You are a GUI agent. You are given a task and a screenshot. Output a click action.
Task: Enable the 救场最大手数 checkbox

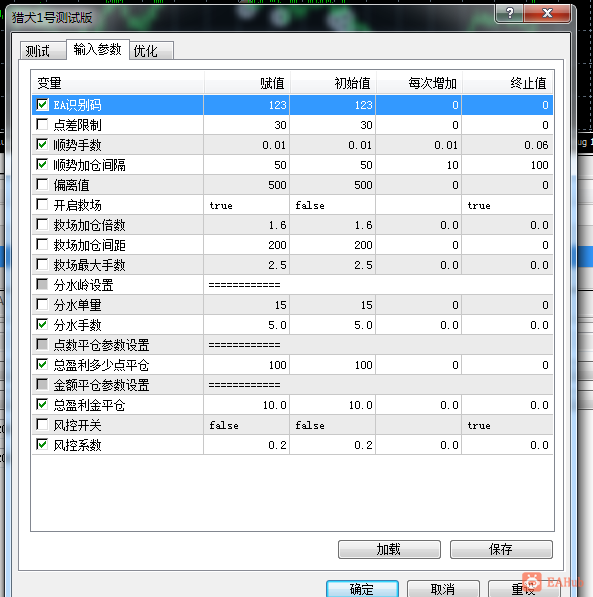[42, 265]
